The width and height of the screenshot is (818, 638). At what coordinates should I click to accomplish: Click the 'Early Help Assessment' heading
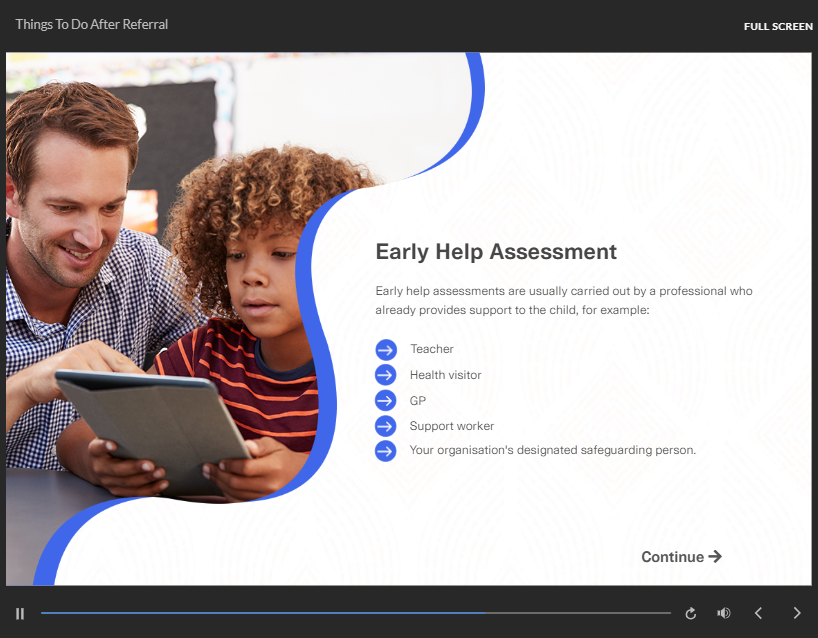[x=496, y=252]
